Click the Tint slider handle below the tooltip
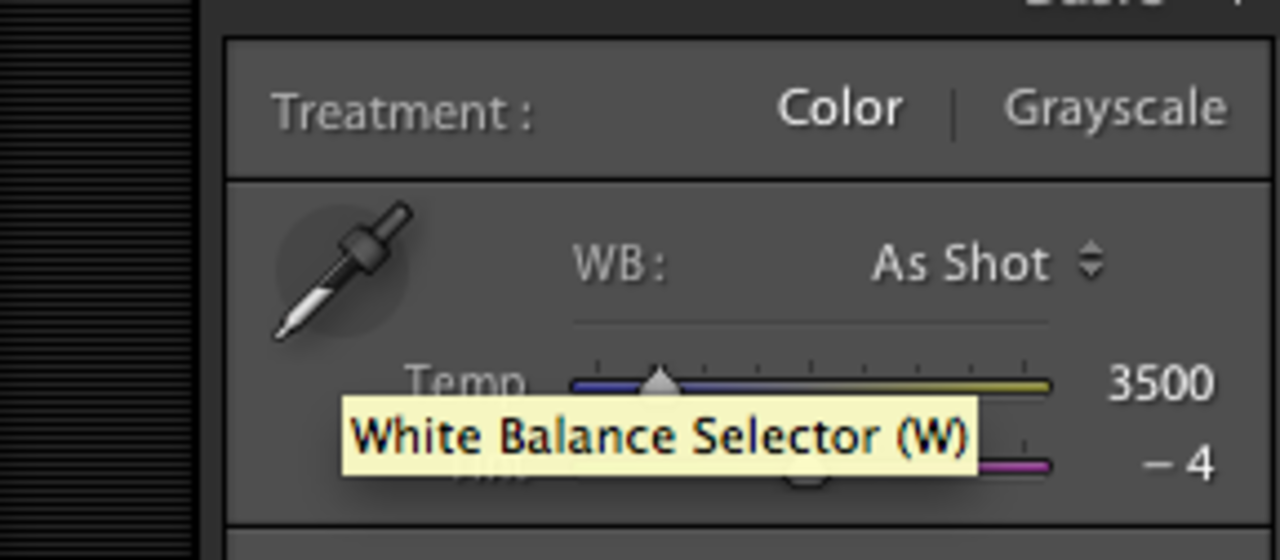Screen dimensions: 1280x560 tap(806, 480)
